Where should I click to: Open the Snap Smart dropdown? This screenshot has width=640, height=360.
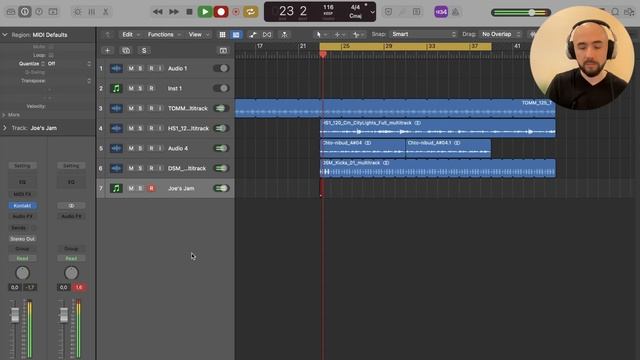[423, 34]
